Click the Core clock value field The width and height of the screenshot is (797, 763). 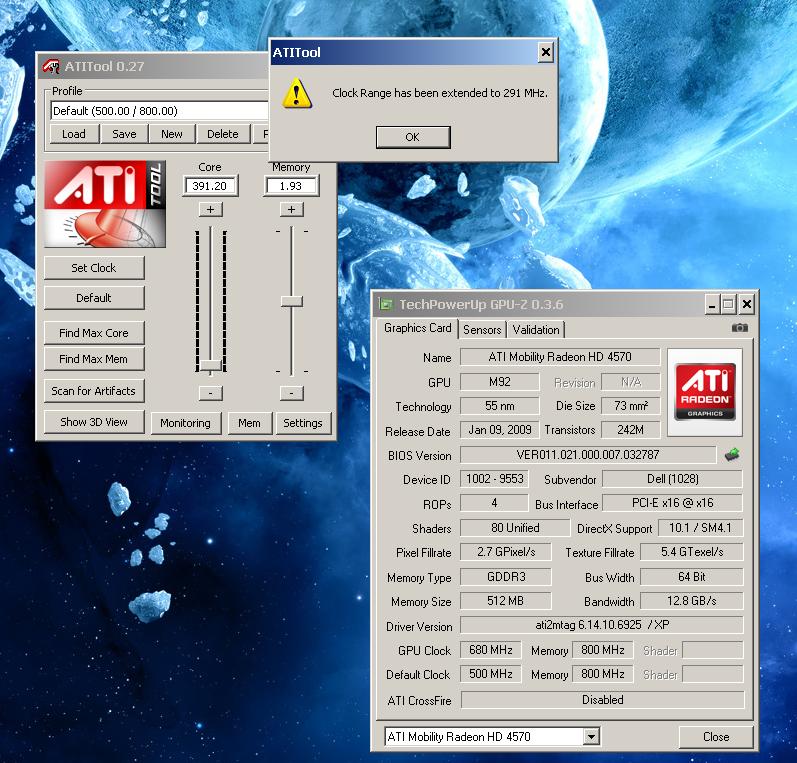click(209, 186)
